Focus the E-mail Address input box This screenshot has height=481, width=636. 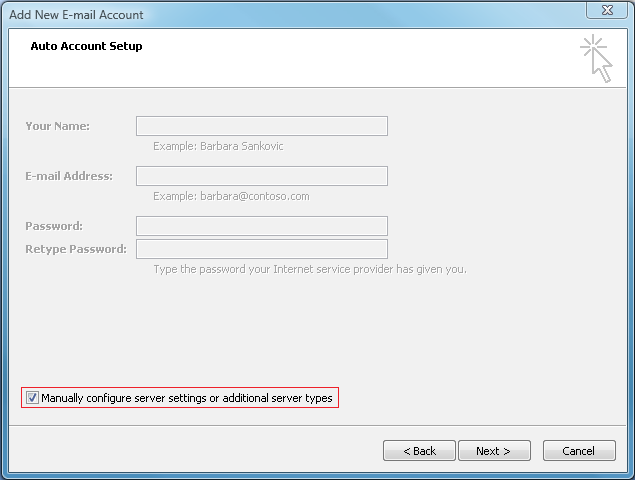(261, 176)
